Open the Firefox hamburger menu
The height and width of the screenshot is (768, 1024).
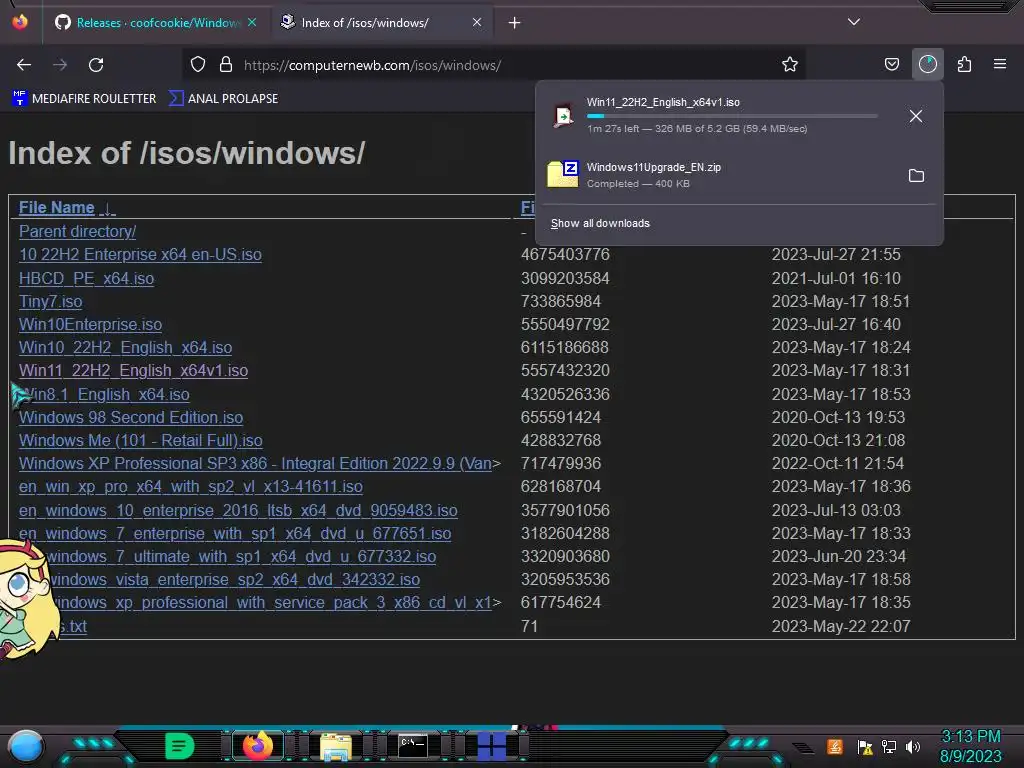(999, 65)
